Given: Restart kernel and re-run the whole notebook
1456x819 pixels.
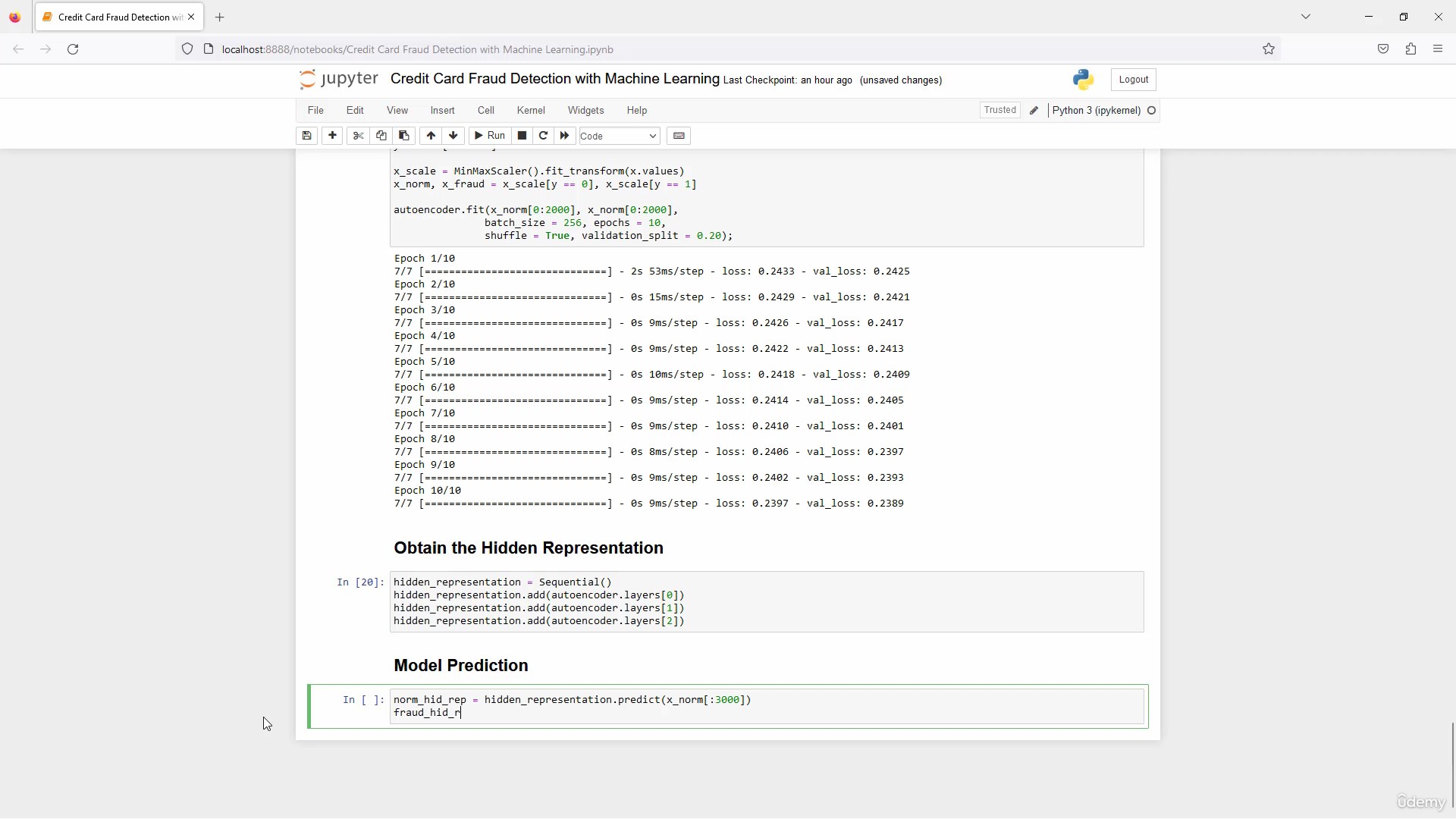Looking at the screenshot, I should [x=564, y=136].
